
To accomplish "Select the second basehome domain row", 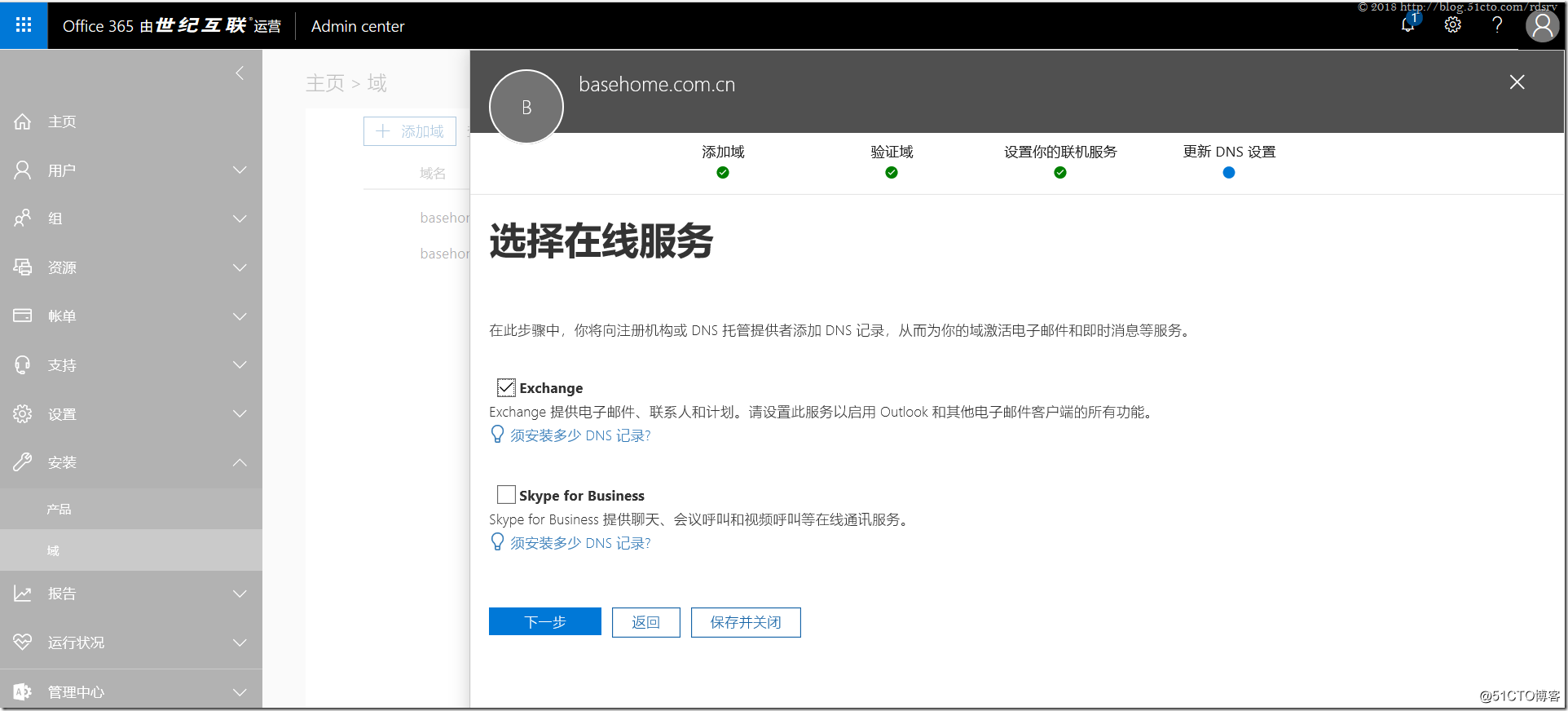I will [445, 254].
